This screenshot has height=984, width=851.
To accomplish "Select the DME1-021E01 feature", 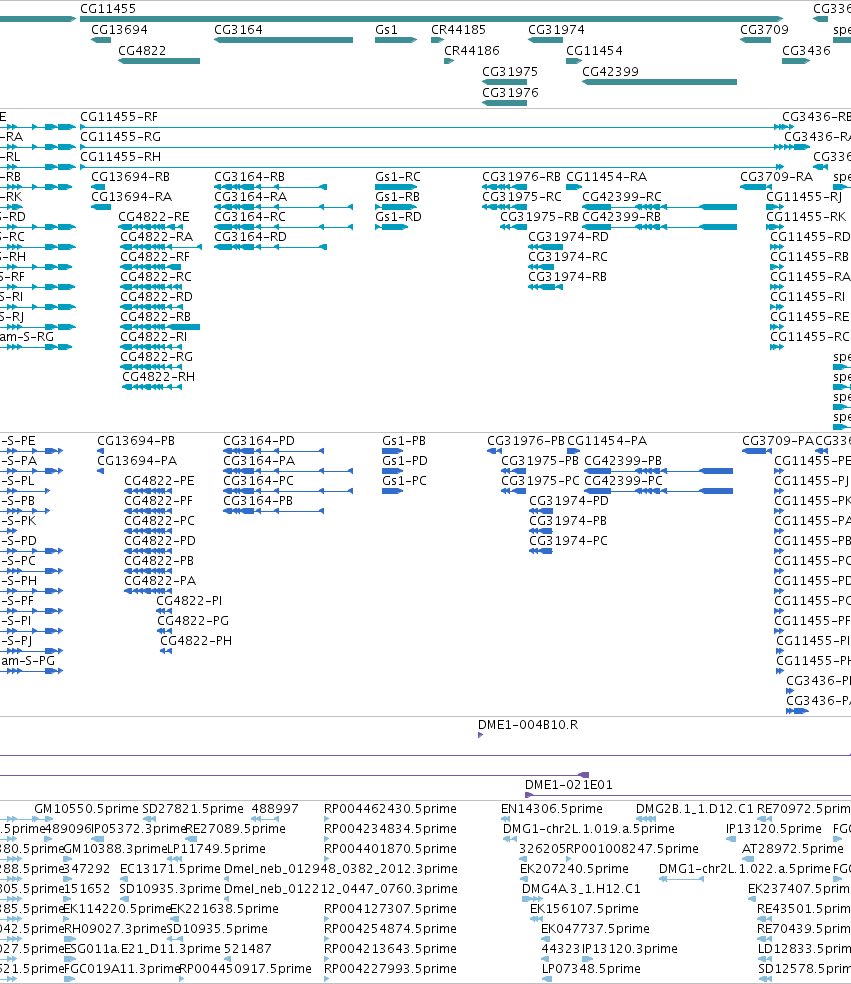I will click(x=568, y=784).
